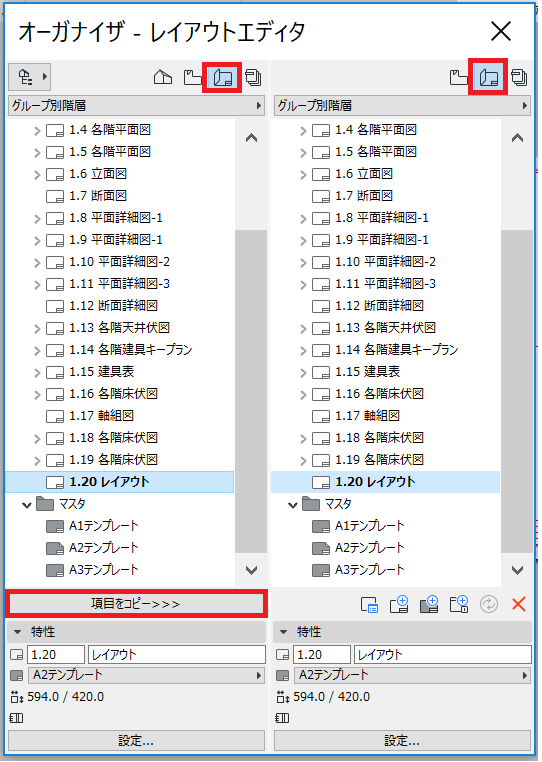Select Project Map icon in left panel
Screen dimensions: 542x762
163,77
